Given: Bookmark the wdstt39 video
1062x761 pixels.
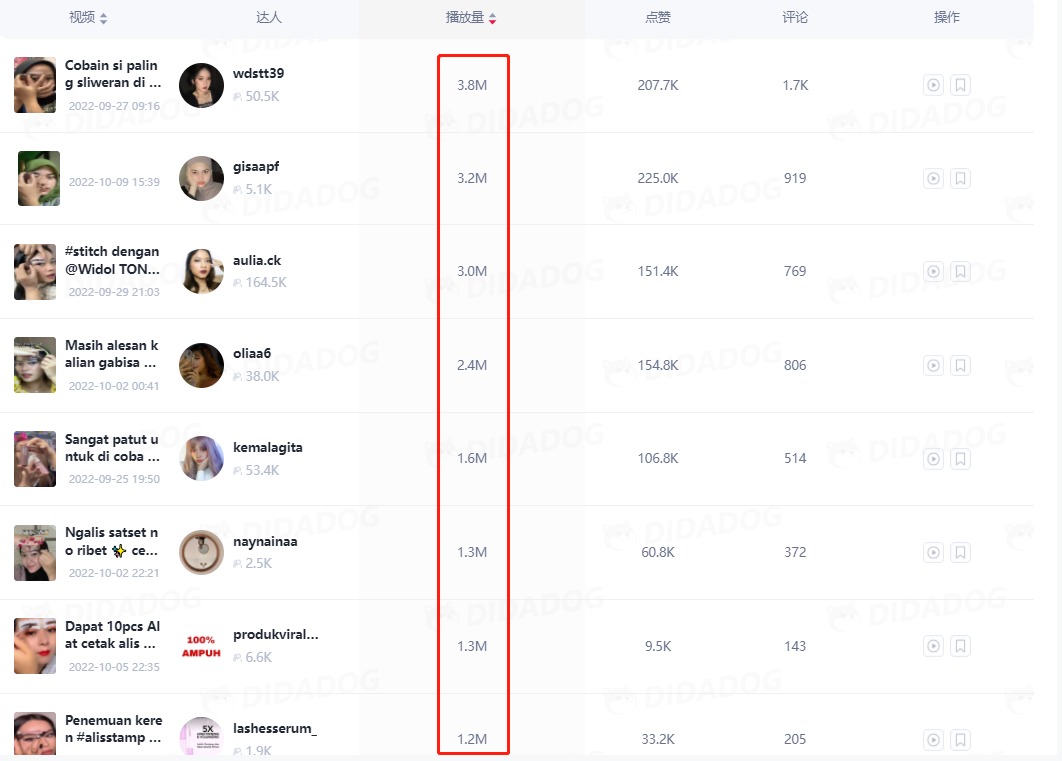Looking at the screenshot, I should point(960,86).
